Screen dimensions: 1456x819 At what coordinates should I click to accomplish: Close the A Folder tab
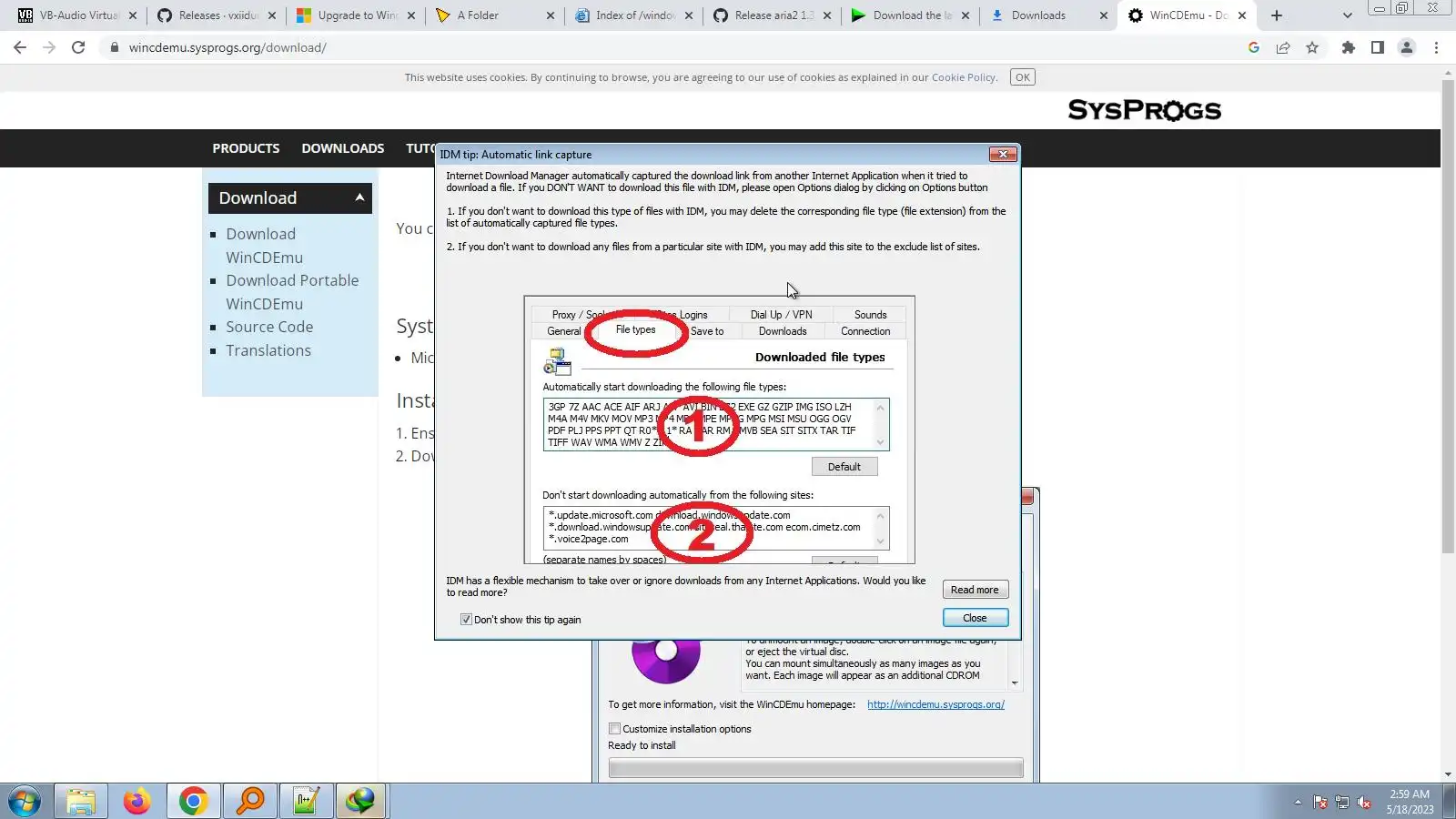point(551,15)
